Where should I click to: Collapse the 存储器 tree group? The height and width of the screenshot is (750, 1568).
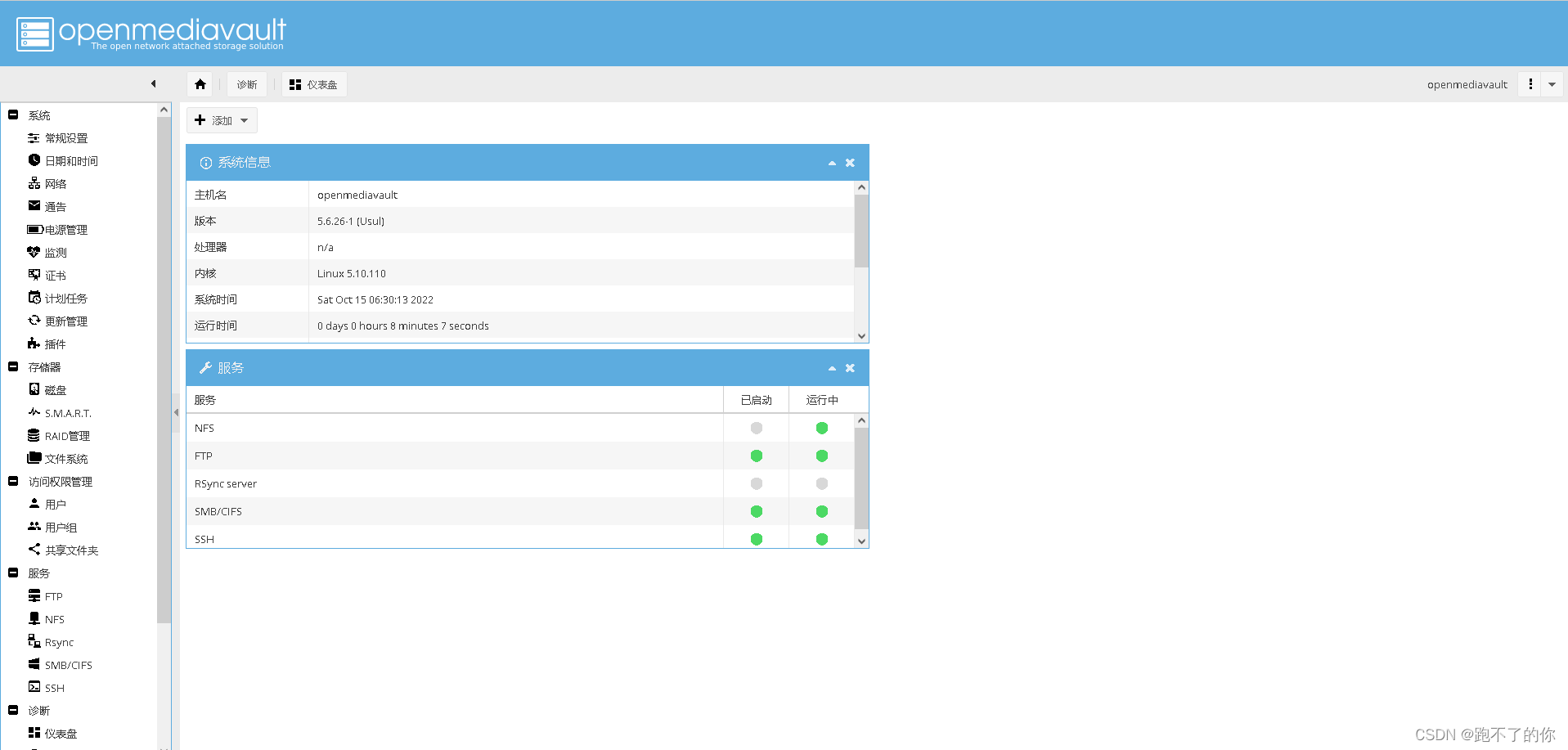(13, 367)
